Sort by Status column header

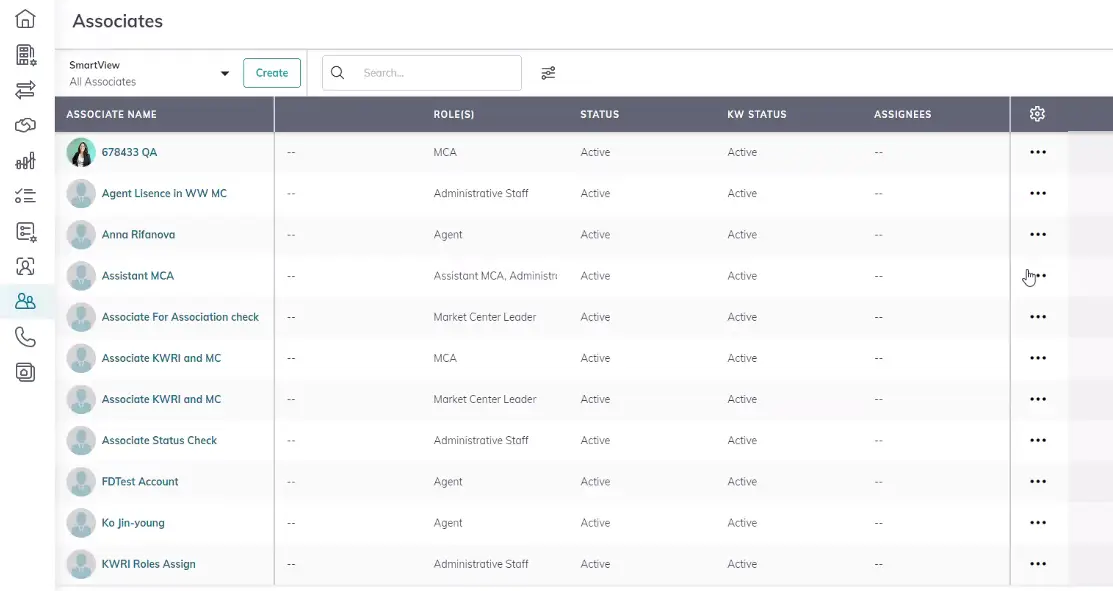(600, 114)
